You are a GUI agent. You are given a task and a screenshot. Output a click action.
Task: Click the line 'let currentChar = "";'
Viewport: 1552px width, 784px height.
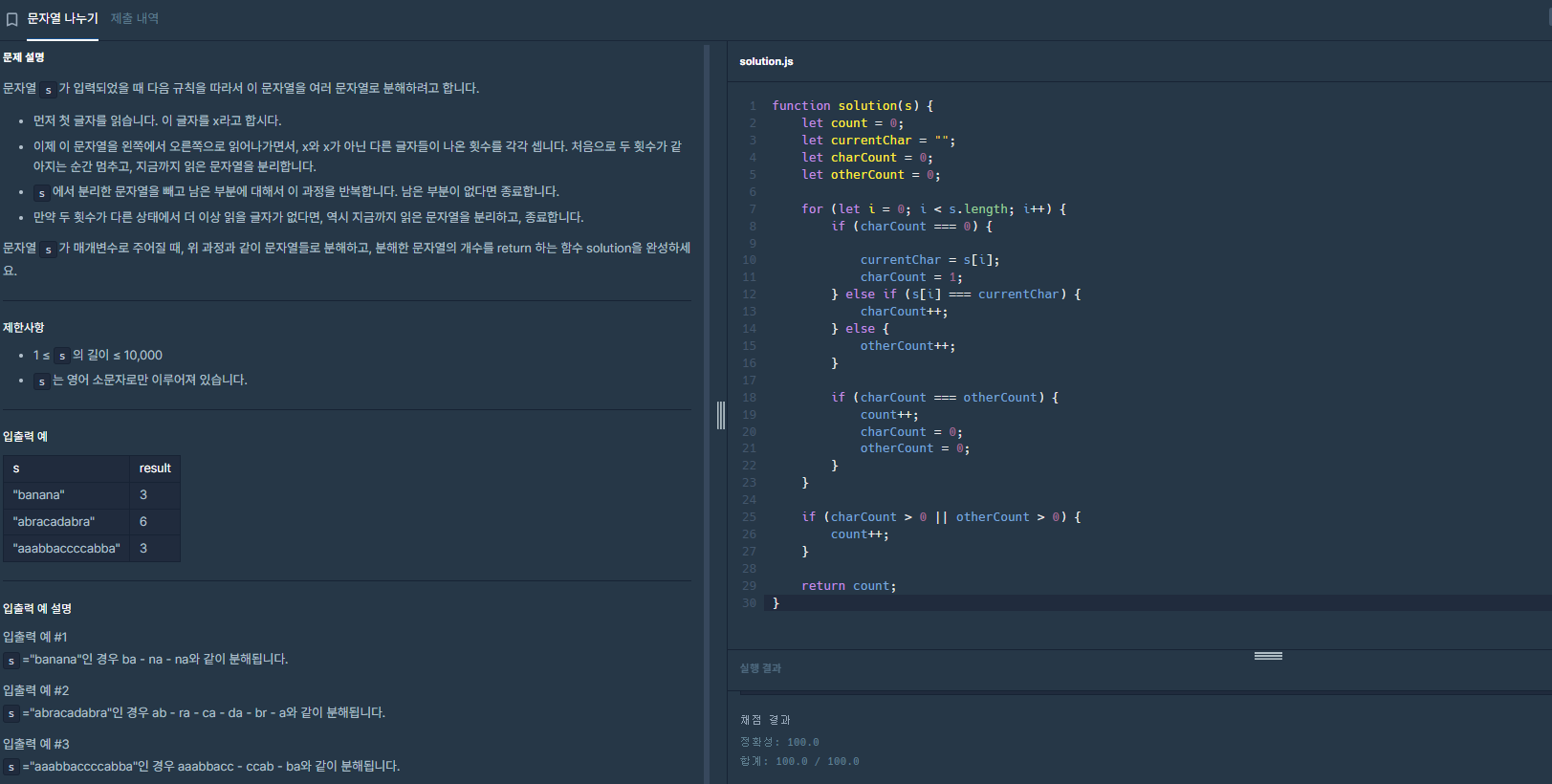(x=878, y=141)
